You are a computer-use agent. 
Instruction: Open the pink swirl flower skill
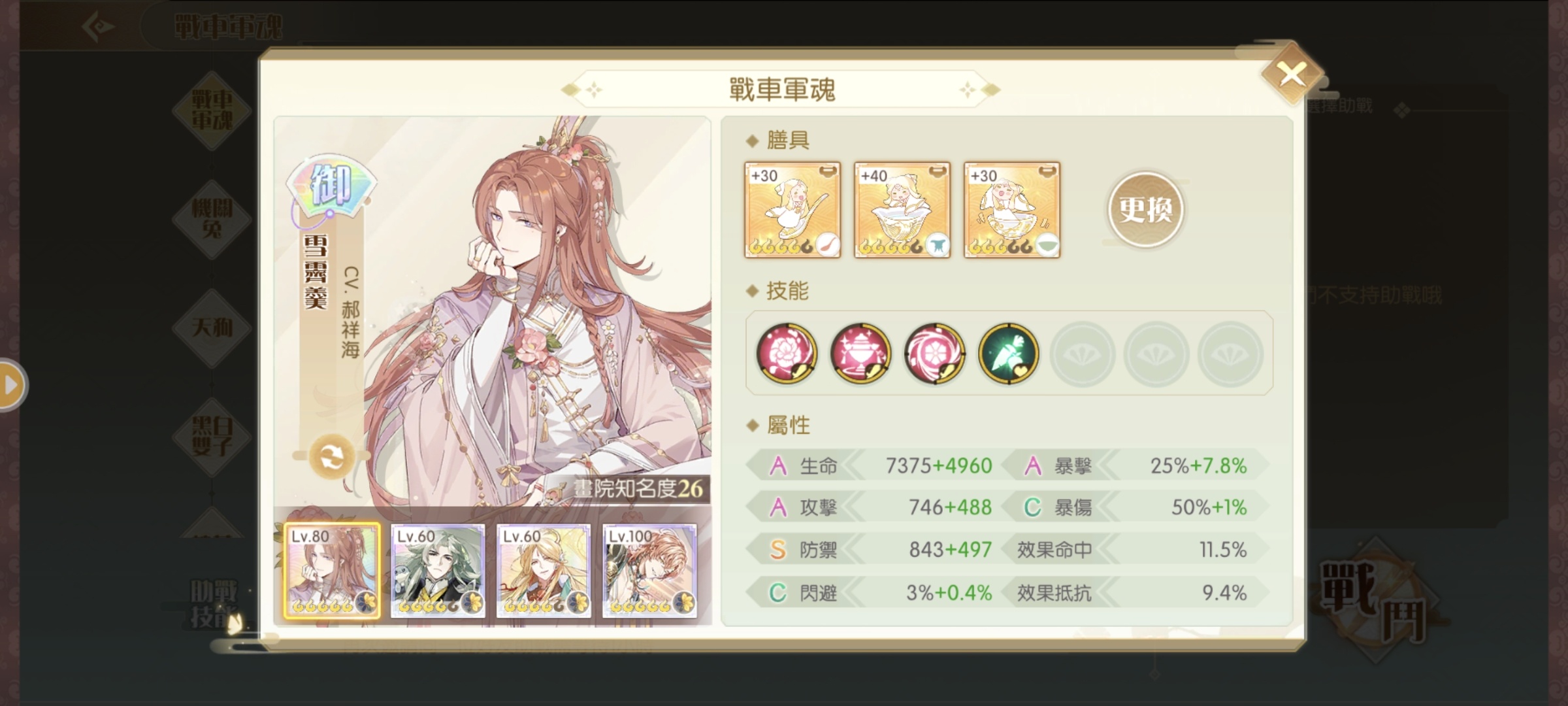934,353
